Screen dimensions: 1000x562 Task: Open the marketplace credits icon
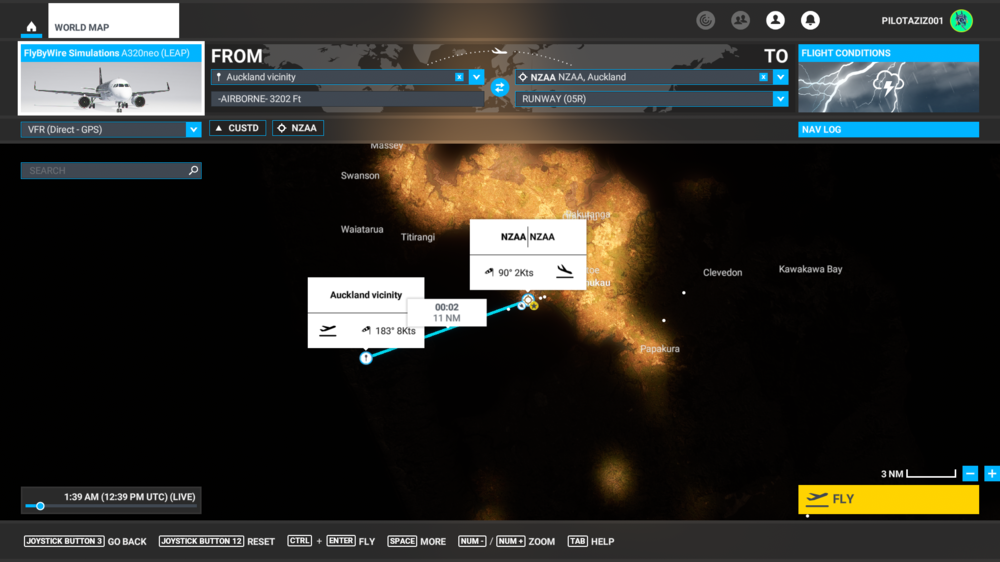click(705, 20)
